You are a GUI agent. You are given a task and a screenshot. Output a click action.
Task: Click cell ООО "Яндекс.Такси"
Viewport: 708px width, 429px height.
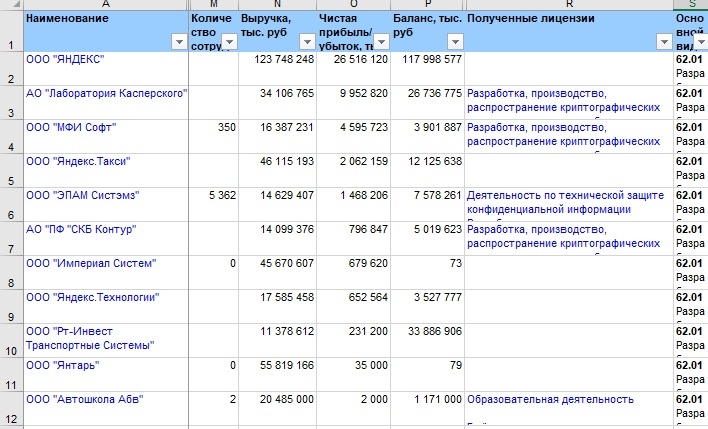pos(106,171)
